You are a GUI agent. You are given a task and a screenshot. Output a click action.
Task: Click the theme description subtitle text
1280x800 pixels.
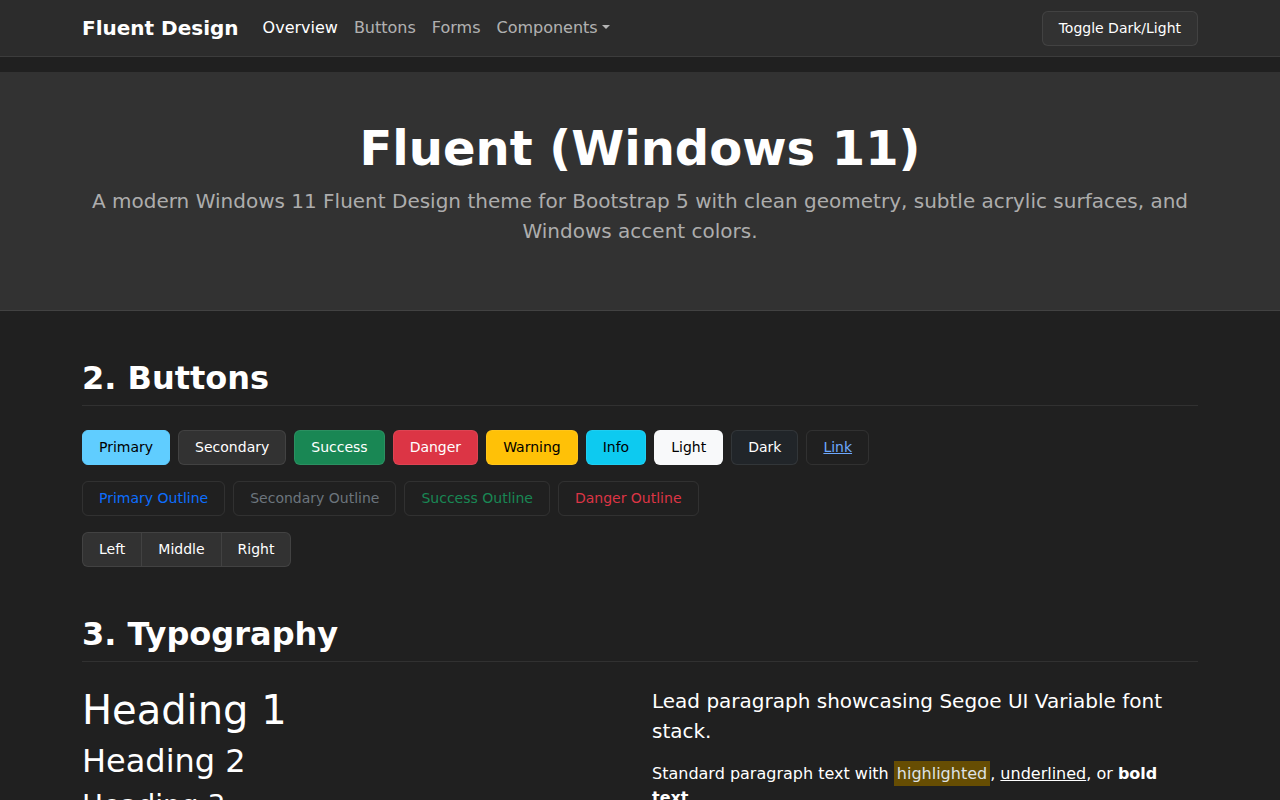pyautogui.click(x=640, y=216)
